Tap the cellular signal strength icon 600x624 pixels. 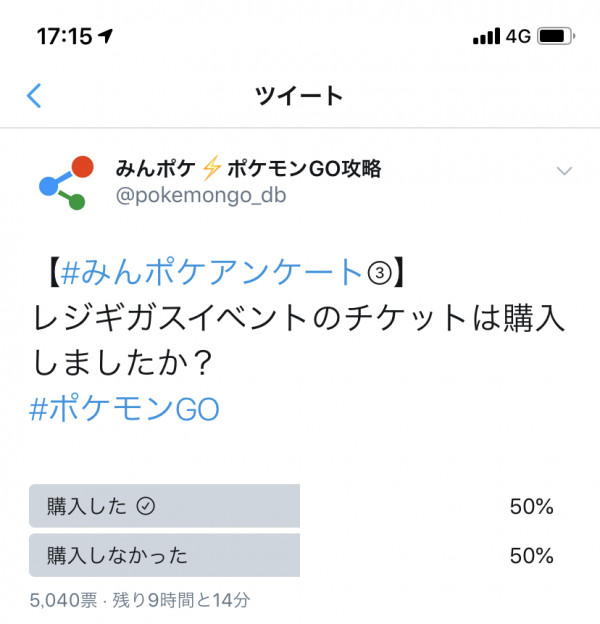click(x=486, y=36)
